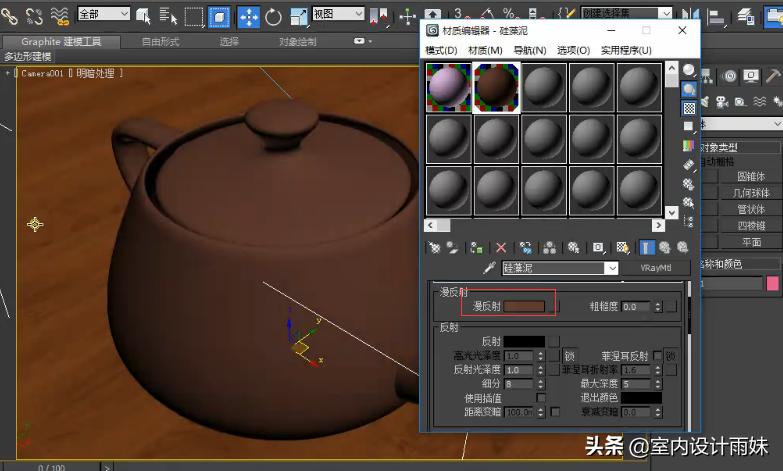Activate the Select Object tool in toolbar
Image resolution: width=783 pixels, height=471 pixels.
point(143,17)
